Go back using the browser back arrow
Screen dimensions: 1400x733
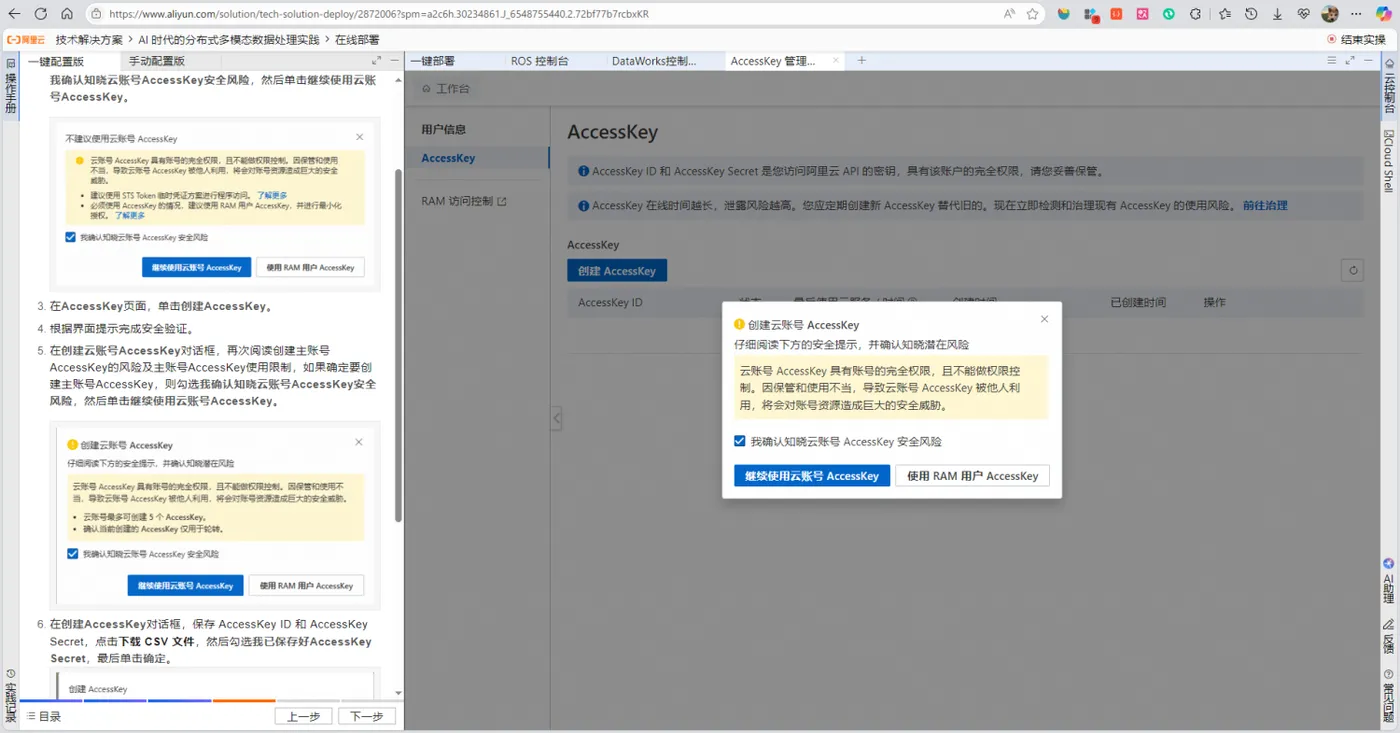point(14,14)
